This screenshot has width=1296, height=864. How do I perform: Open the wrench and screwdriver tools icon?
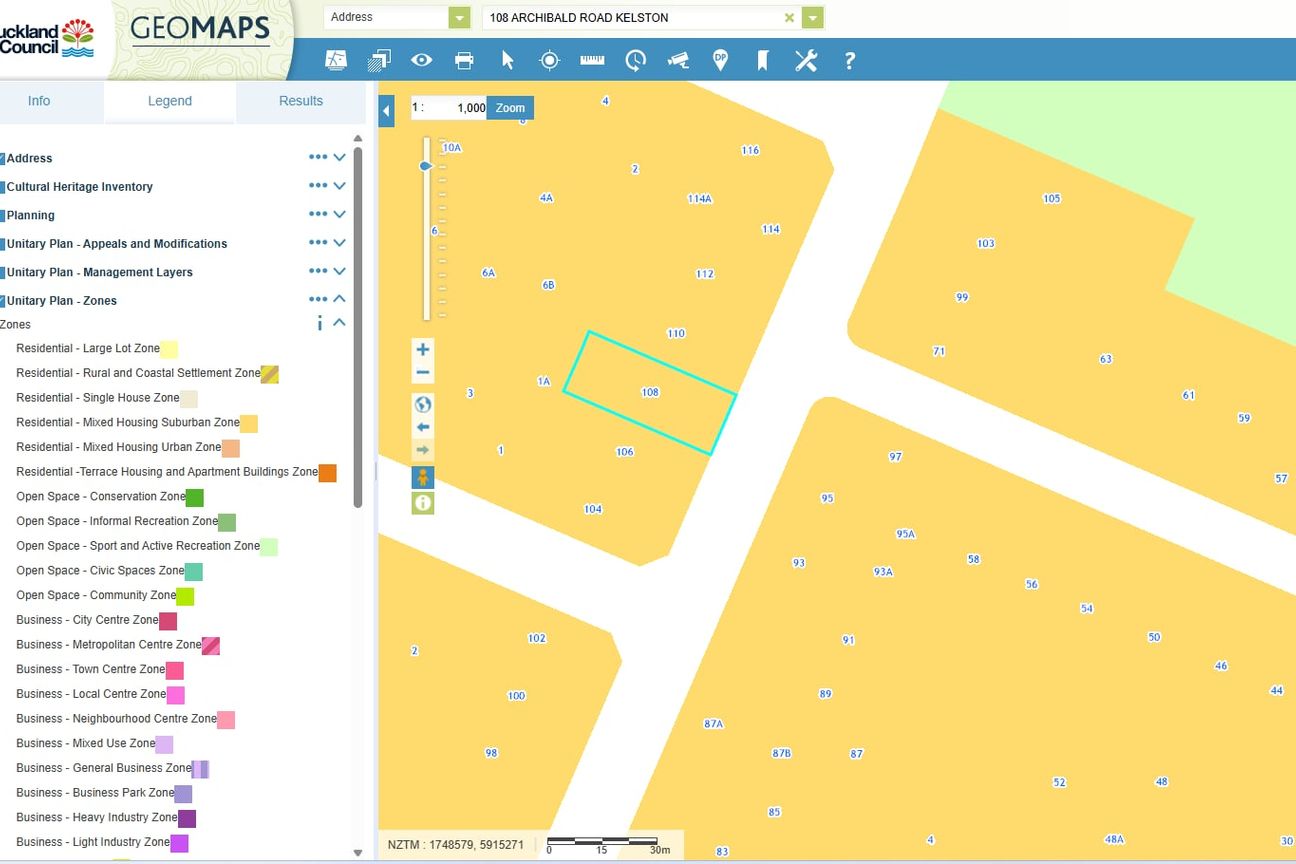pyautogui.click(x=806, y=60)
